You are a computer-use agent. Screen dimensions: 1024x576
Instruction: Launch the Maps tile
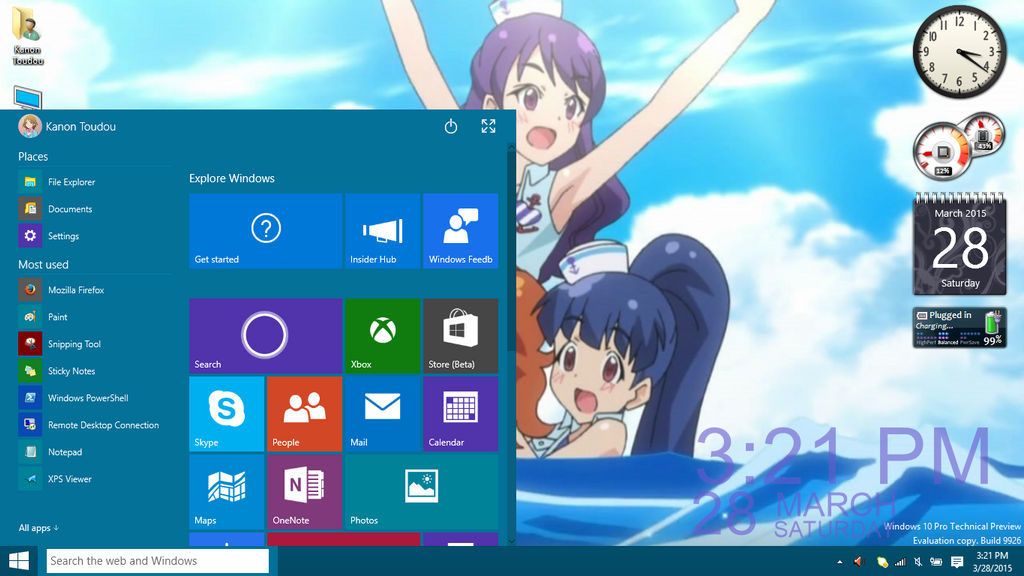point(227,492)
